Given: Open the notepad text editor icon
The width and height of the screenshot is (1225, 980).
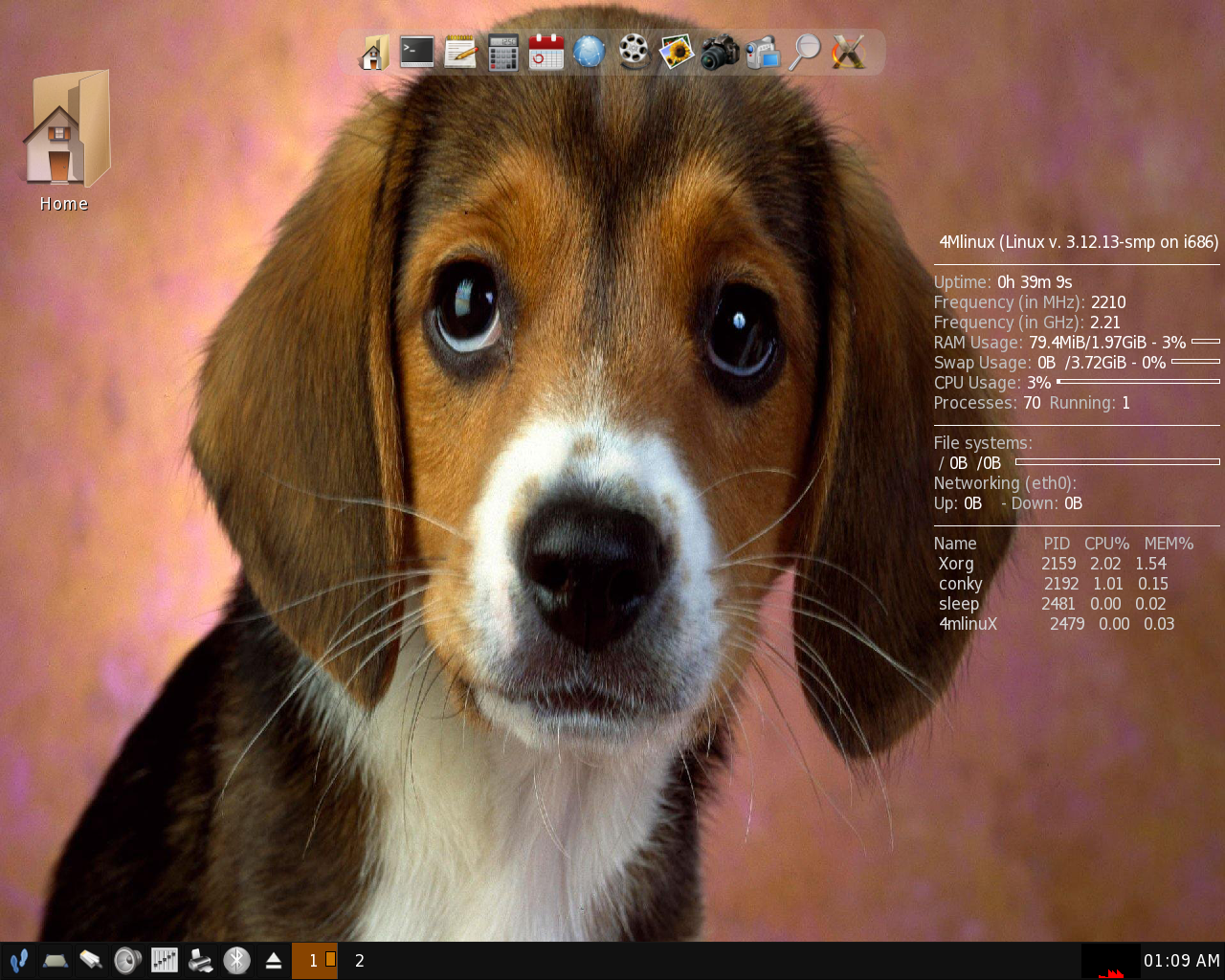Looking at the screenshot, I should click(x=460, y=52).
